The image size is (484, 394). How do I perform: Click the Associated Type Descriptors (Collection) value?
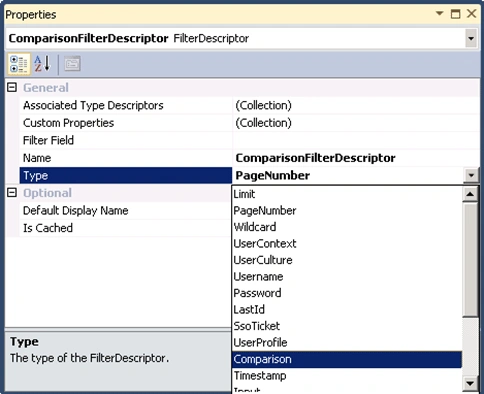356,105
